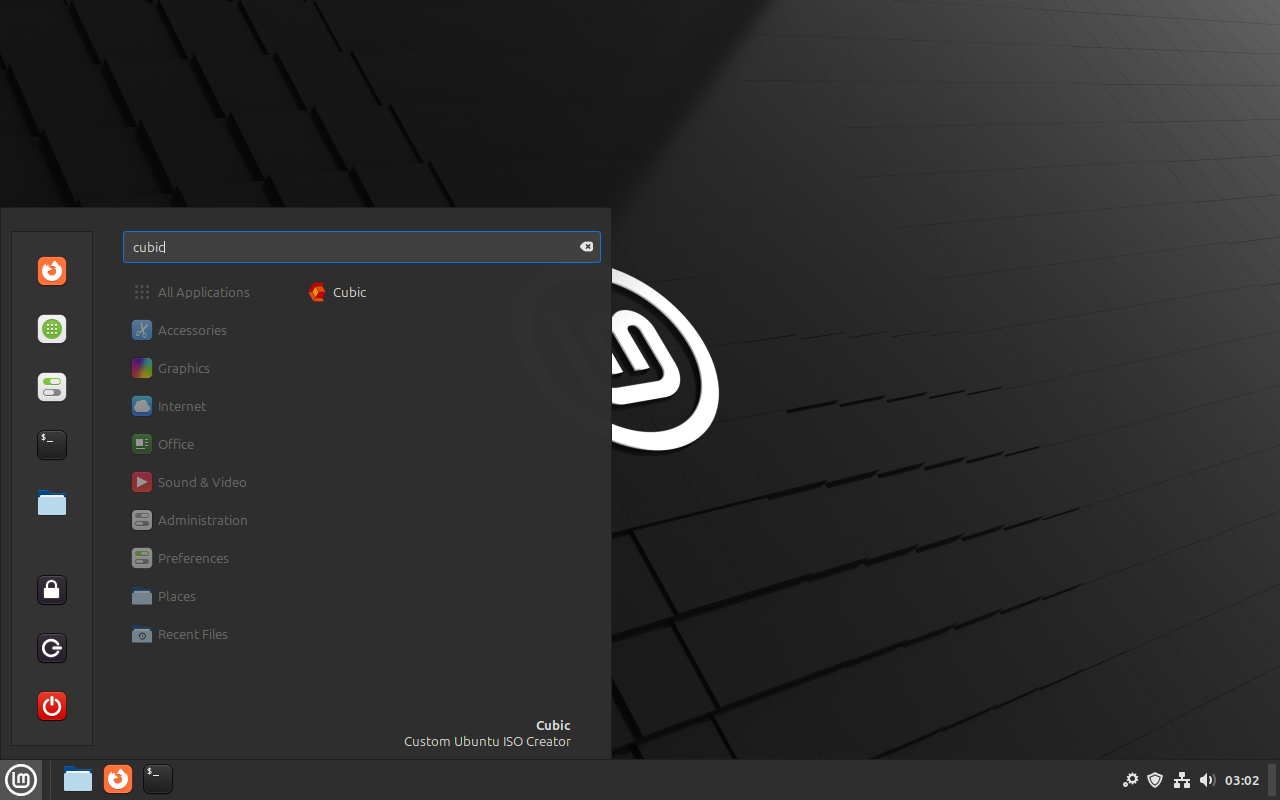Screen dimensions: 1280x800
Task: Select the Graphics category
Action: (171, 368)
